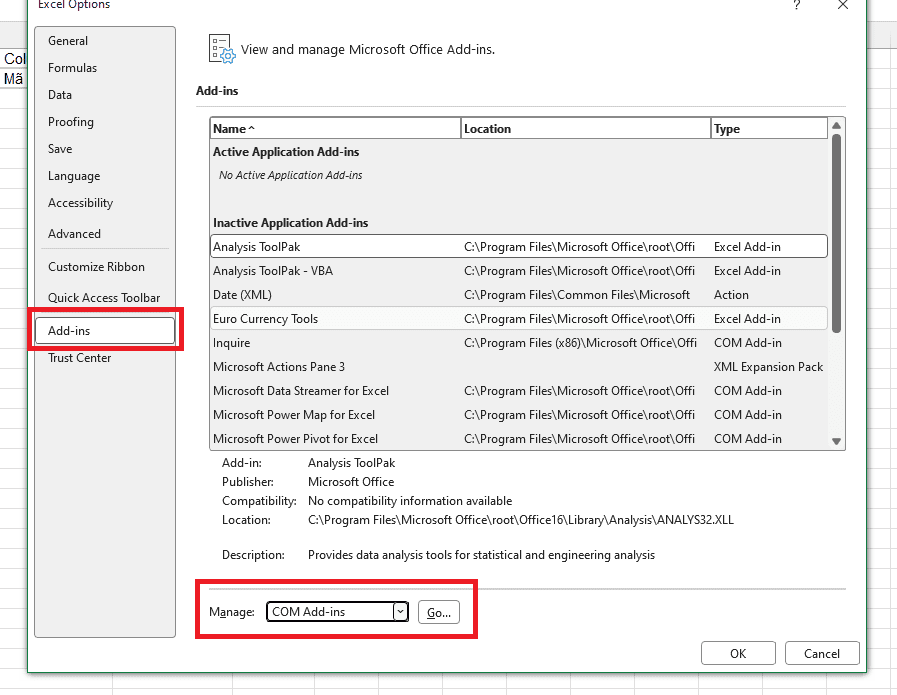Select the Euro Currency Tools row
This screenshot has width=897, height=695.
point(519,319)
